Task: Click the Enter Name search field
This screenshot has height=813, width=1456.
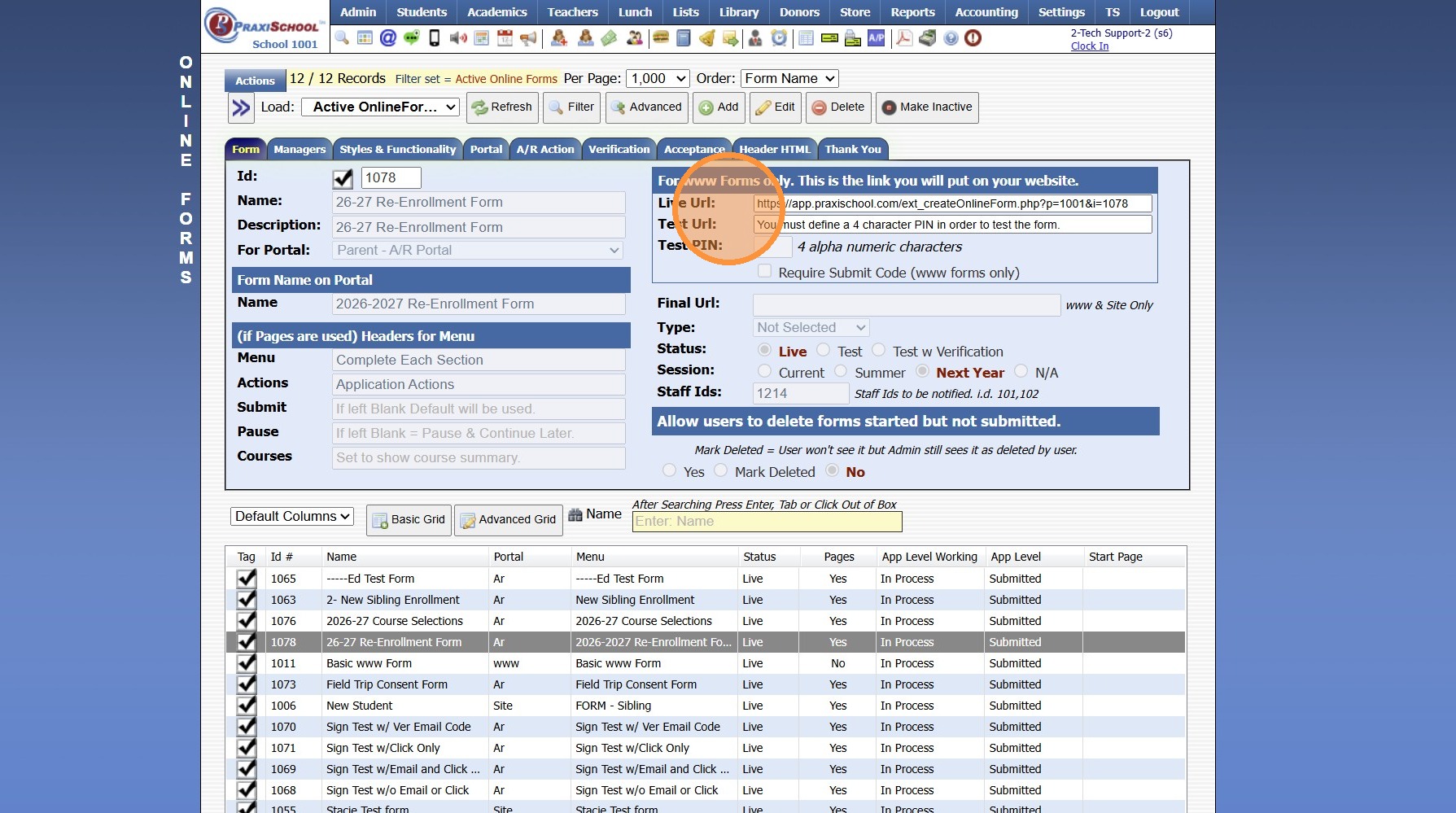Action: click(767, 522)
